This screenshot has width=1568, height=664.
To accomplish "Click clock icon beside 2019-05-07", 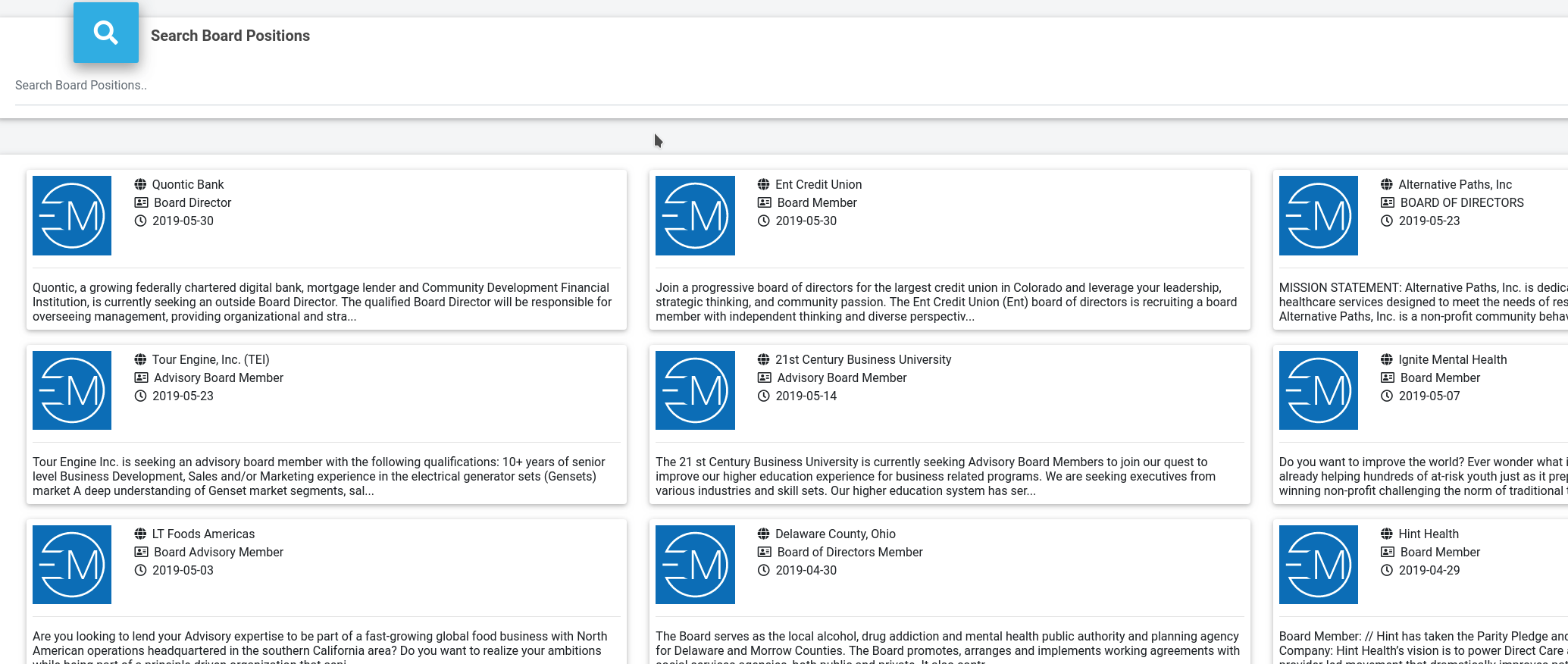I will [1387, 396].
